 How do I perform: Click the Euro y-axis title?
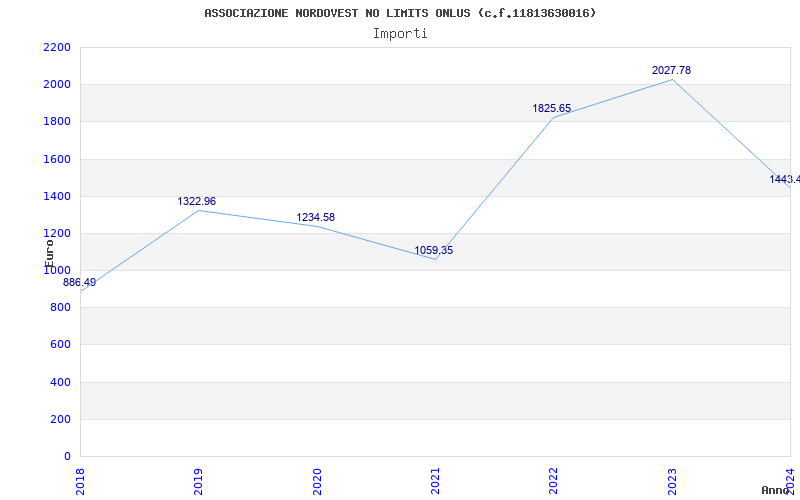(x=49, y=253)
